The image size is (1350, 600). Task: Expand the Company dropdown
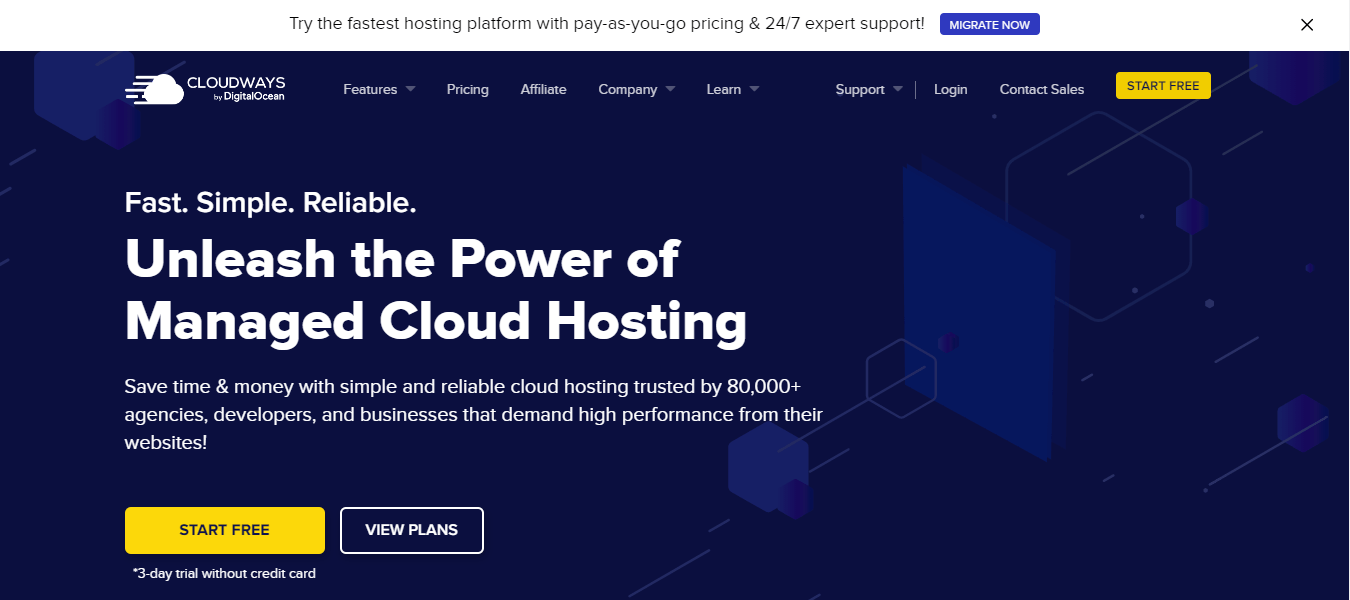click(x=629, y=89)
